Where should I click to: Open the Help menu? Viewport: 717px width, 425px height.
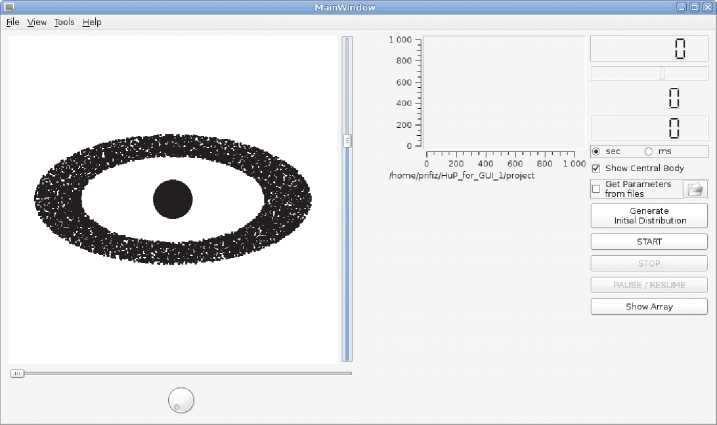[92, 22]
